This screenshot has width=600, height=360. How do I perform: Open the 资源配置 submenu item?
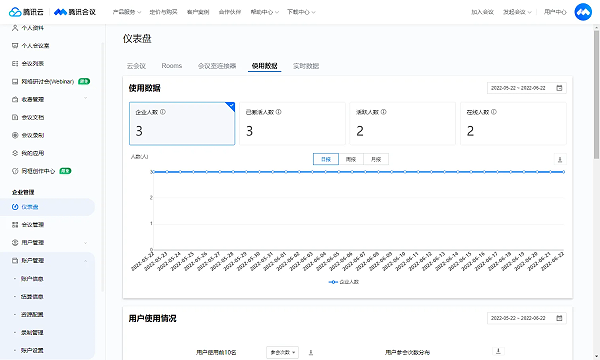click(32, 314)
